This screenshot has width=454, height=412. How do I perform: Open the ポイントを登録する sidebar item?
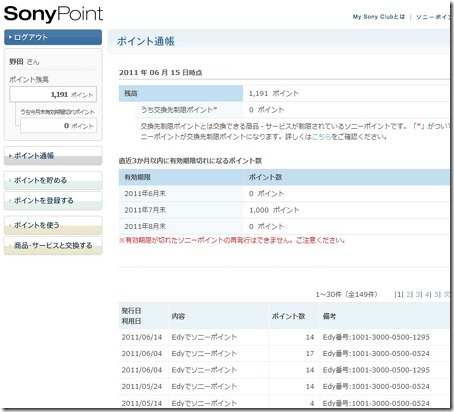tap(53, 201)
